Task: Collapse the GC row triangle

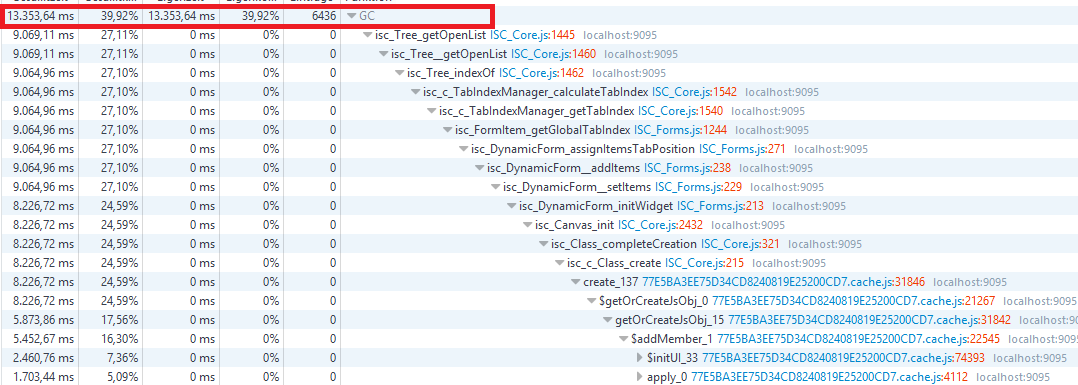Action: [352, 16]
